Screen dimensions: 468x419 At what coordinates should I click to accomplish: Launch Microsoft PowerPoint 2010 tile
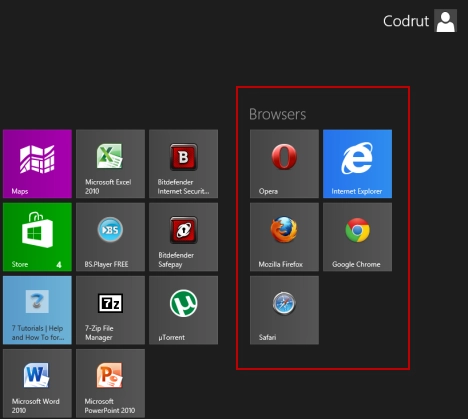110,383
